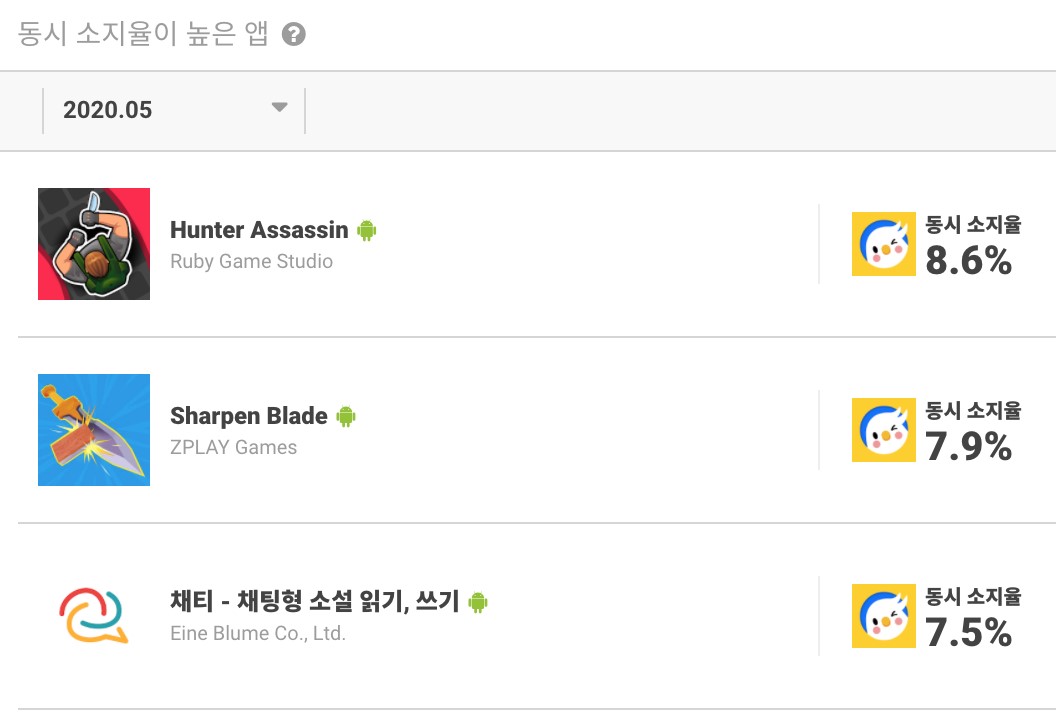Click the 동시 소지율이 높은 앱 heading
This screenshot has width=1056, height=722.
point(143,34)
